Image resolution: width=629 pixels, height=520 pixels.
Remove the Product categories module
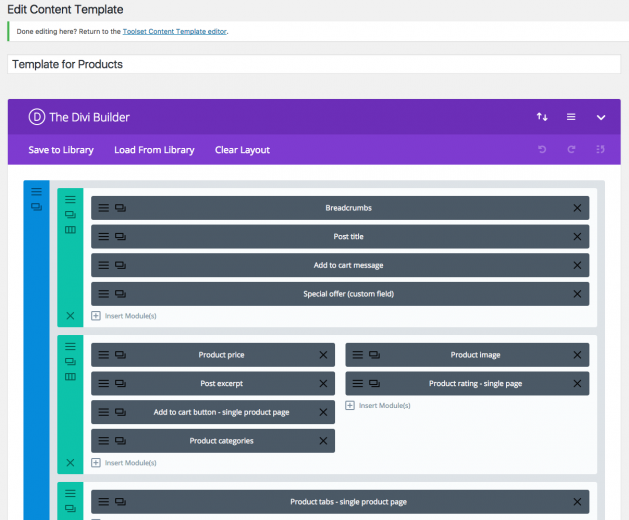point(323,441)
